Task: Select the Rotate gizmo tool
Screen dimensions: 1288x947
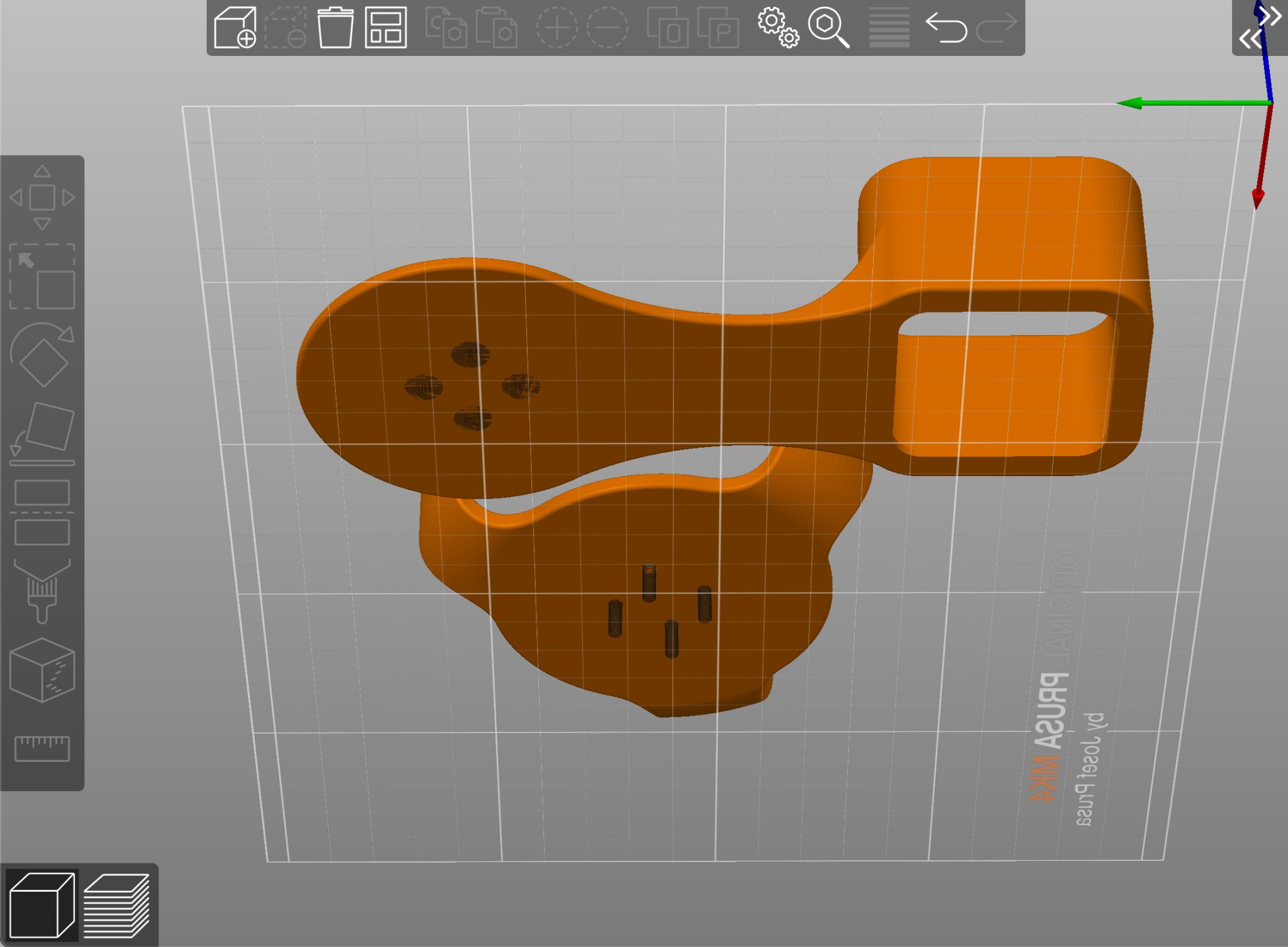Action: [42, 355]
